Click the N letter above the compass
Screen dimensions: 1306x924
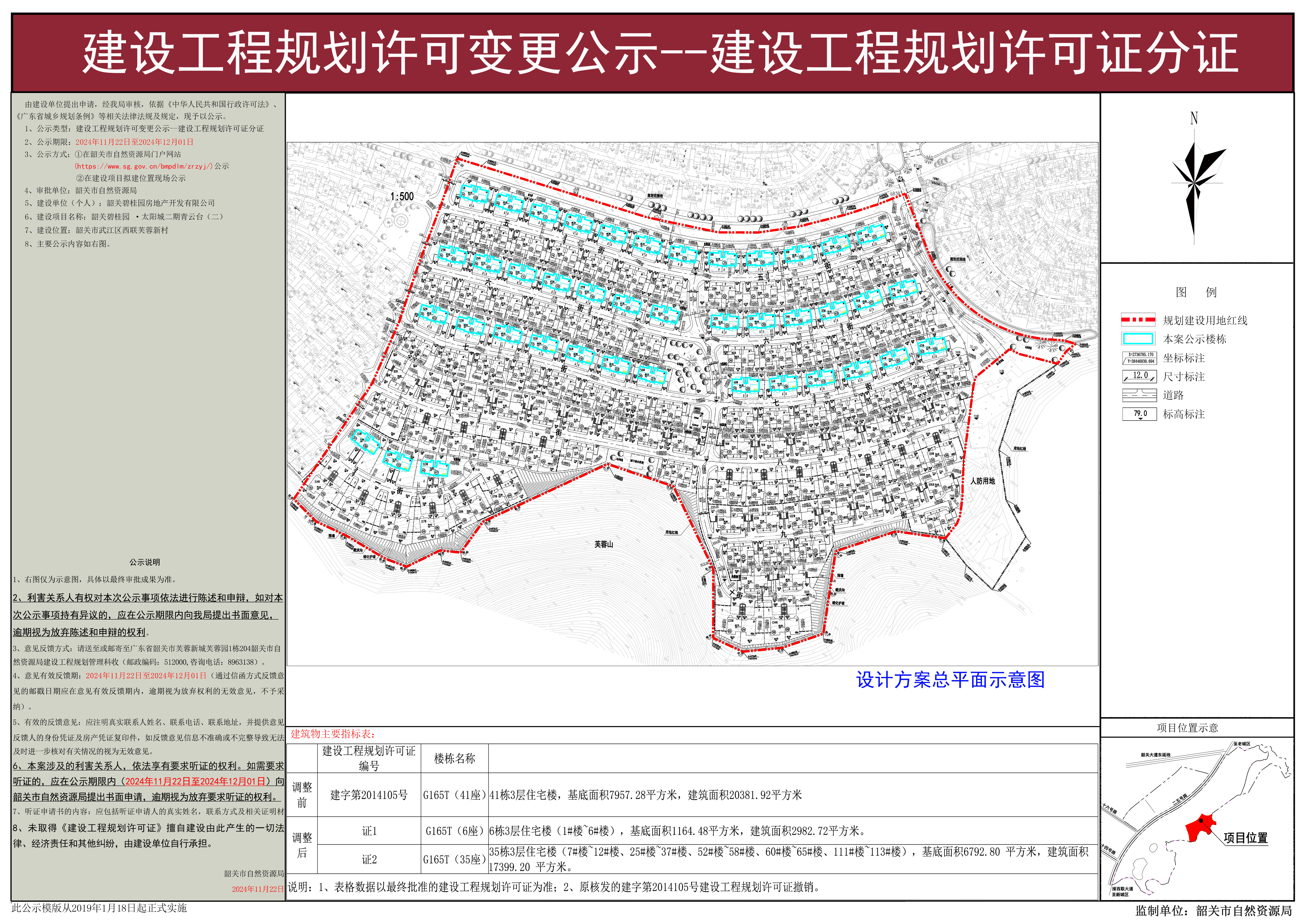(x=1194, y=118)
